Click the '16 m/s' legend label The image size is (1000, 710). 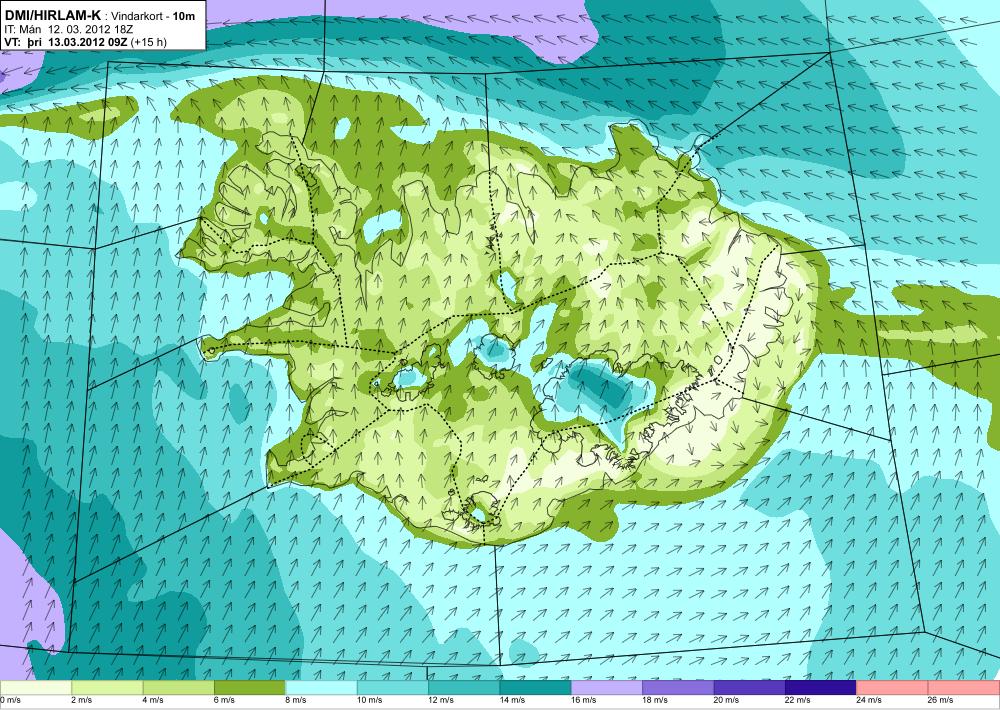pos(584,700)
